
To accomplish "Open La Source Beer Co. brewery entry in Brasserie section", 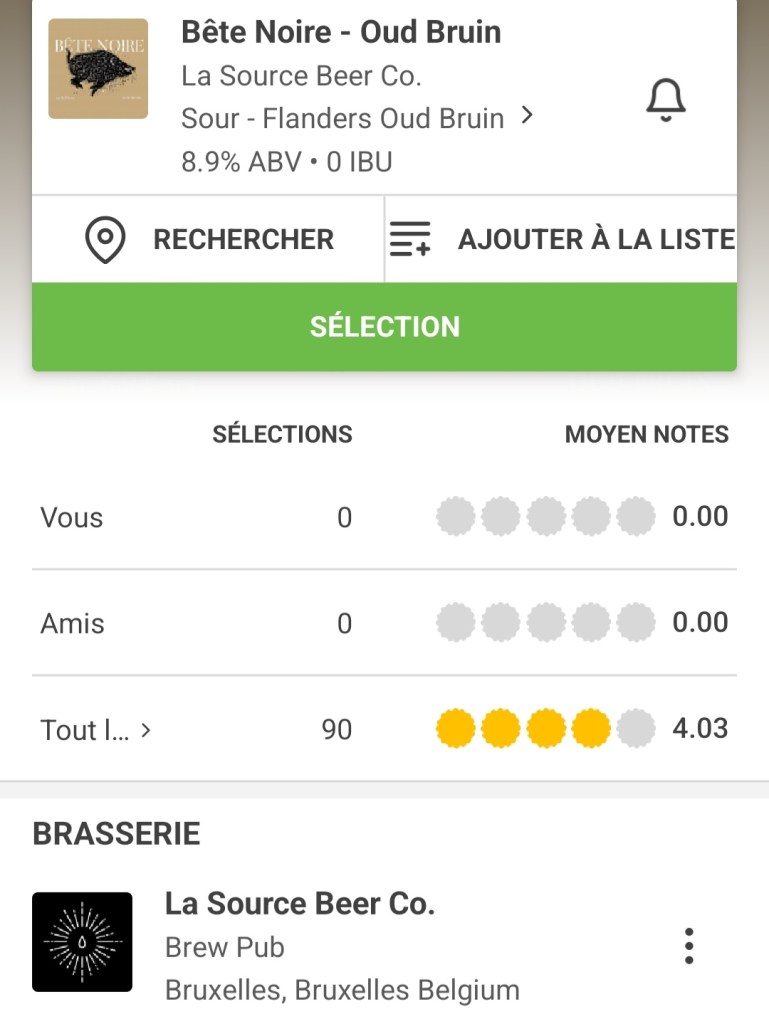I will coord(299,904).
